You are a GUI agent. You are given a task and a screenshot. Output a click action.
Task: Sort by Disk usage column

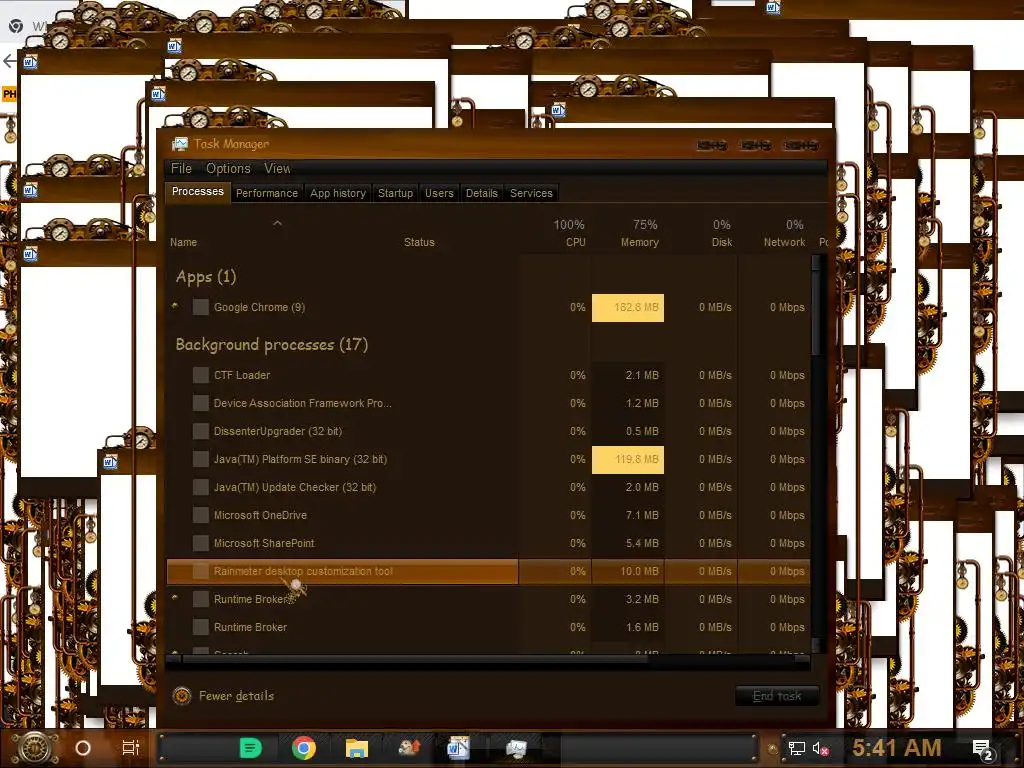tap(721, 233)
